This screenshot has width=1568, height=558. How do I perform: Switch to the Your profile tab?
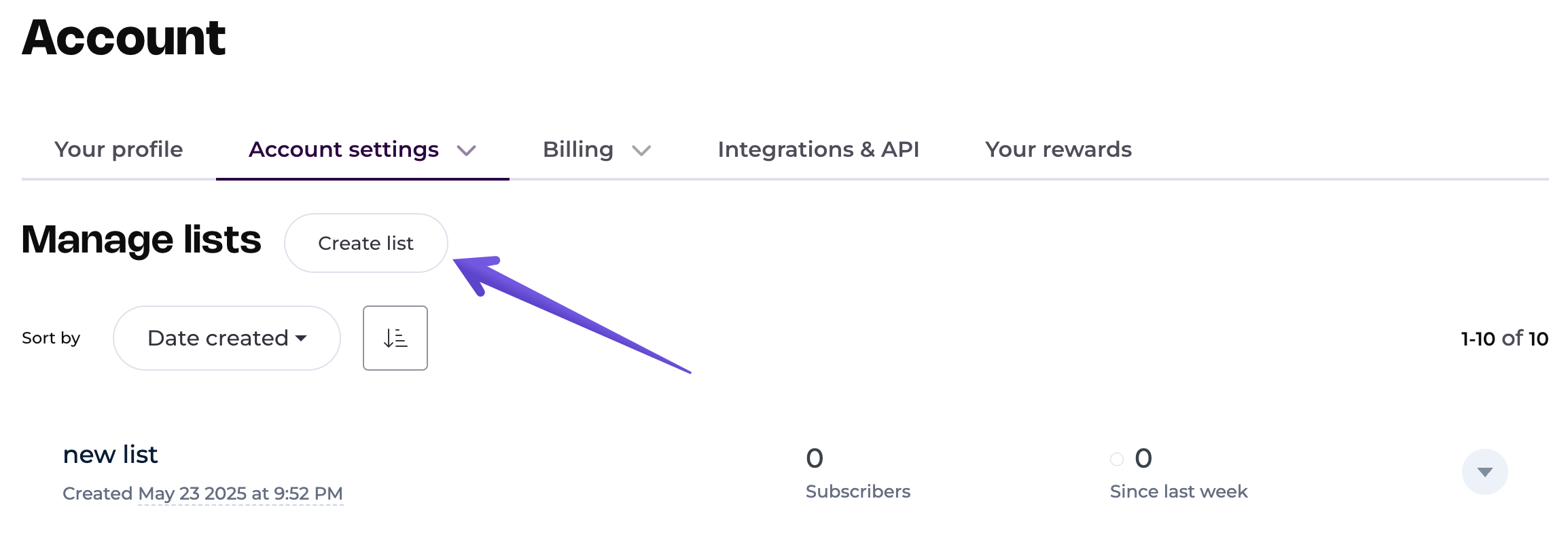[x=119, y=149]
